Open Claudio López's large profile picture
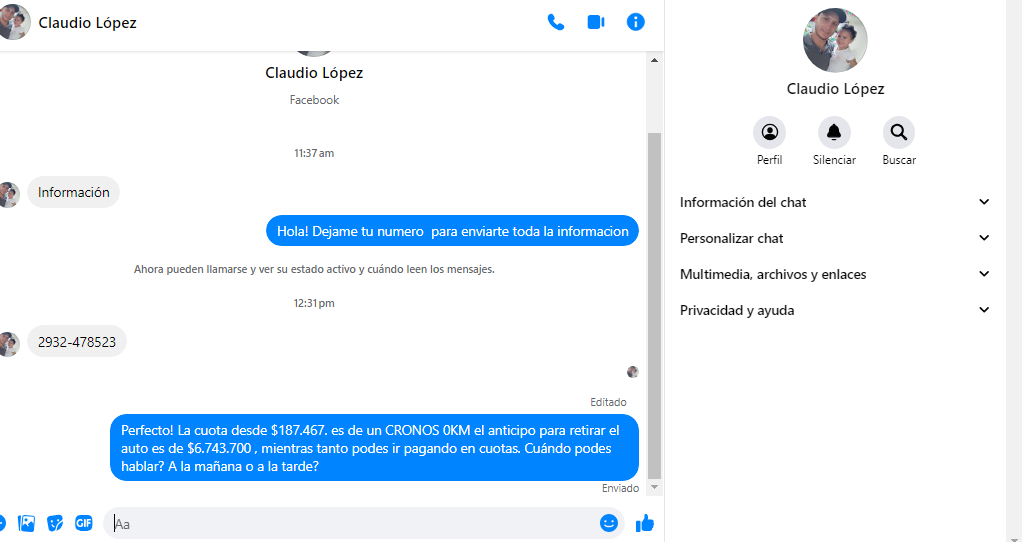The width and height of the screenshot is (1022, 542). pos(835,40)
